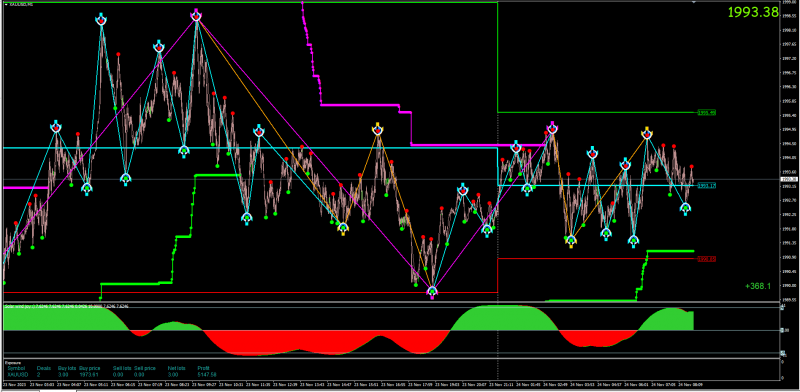Switch to the first chart tab at bottom

19,390
